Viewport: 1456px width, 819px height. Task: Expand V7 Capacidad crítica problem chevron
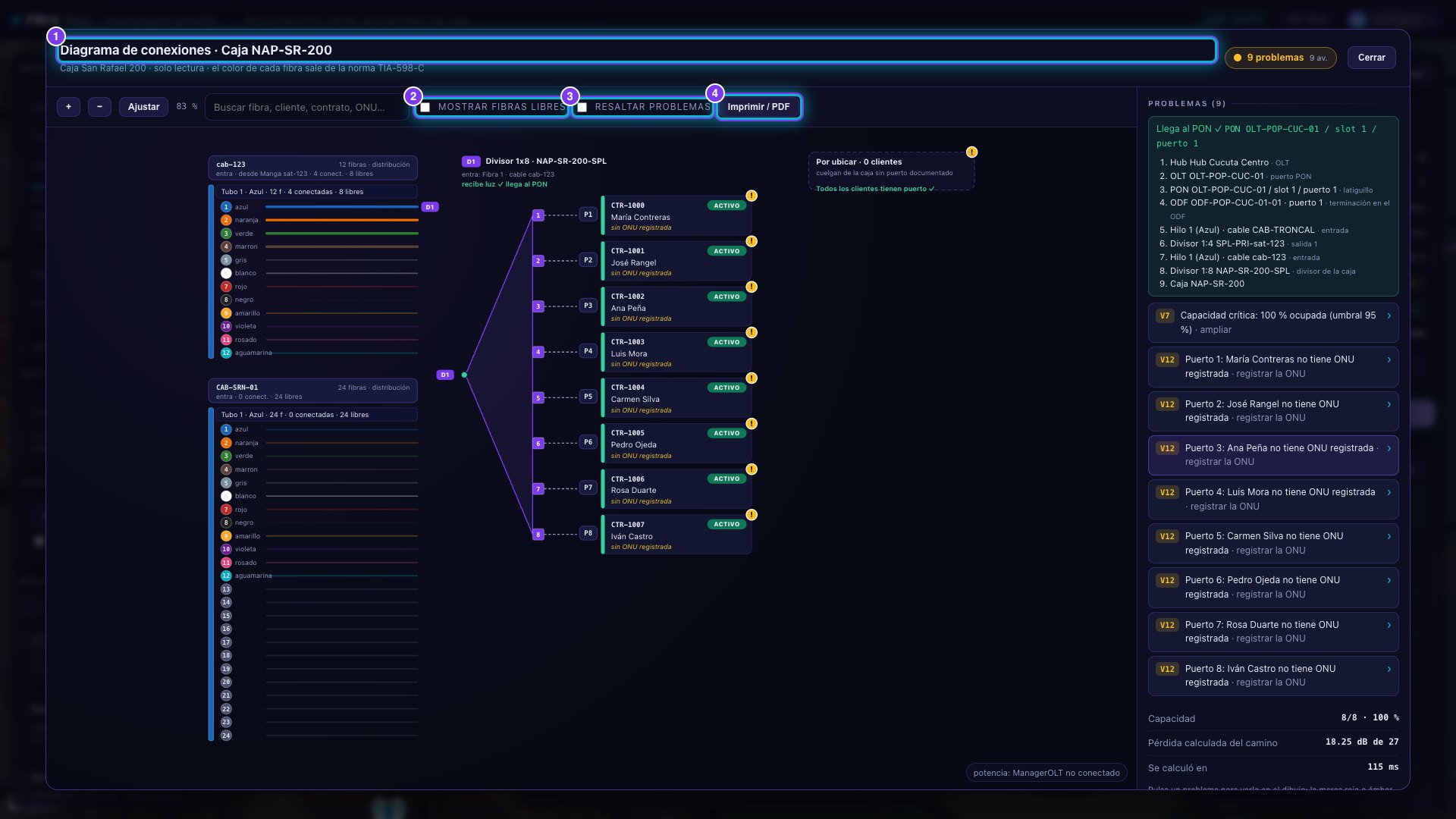[x=1389, y=316]
